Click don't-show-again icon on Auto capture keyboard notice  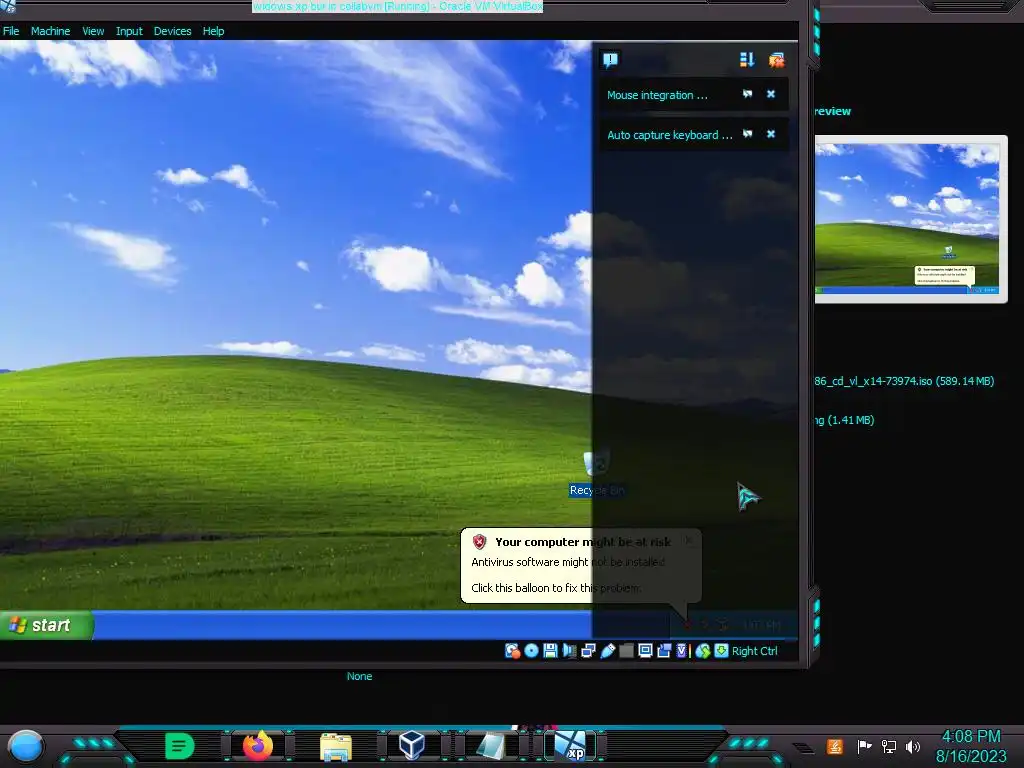[x=747, y=134]
